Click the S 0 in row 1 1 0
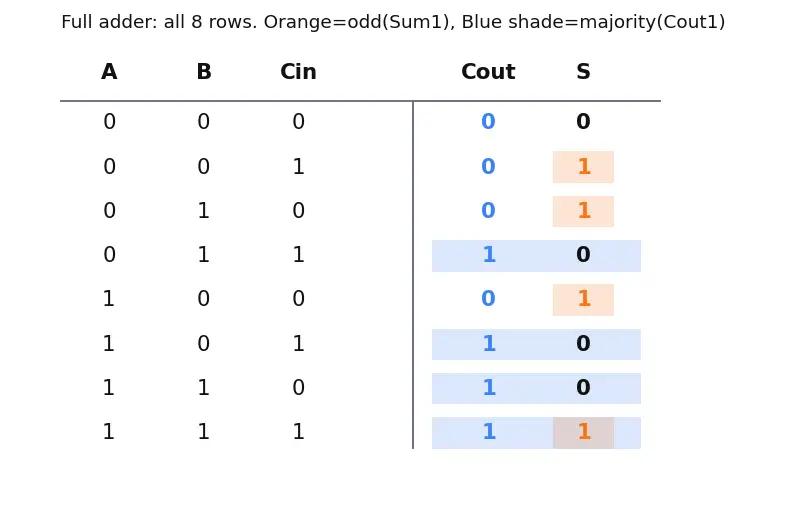Viewport: 787px width, 506px height. tap(583, 388)
